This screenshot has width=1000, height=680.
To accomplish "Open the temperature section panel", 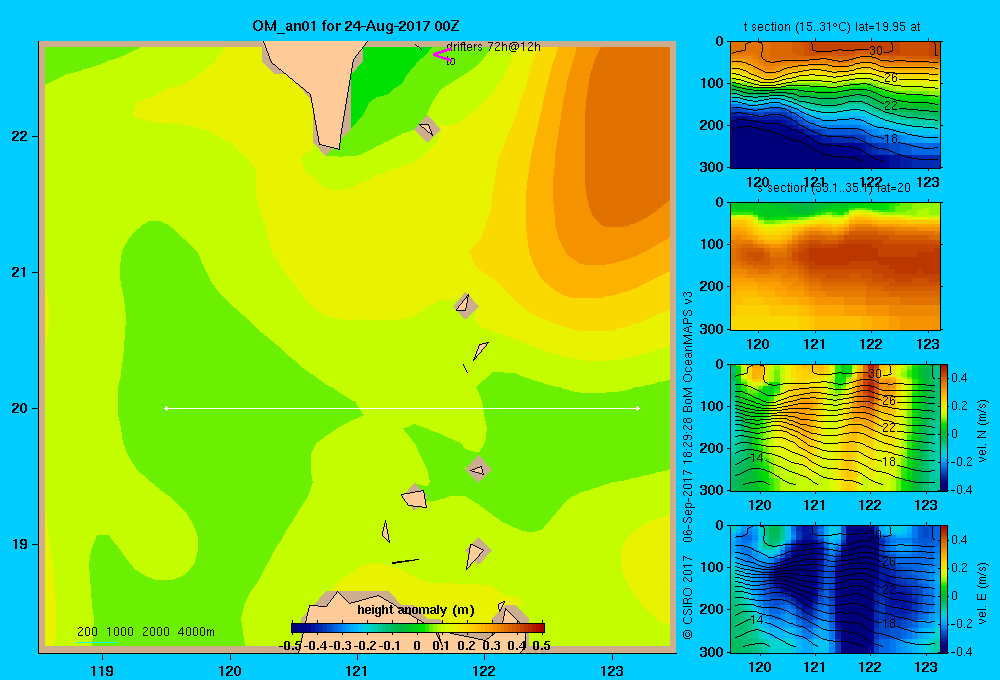I will pos(835,105).
